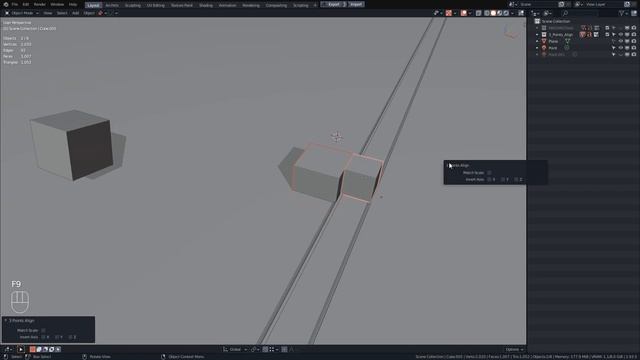Select solid viewport shading
640x360 pixels.
pyautogui.click(x=493, y=13)
